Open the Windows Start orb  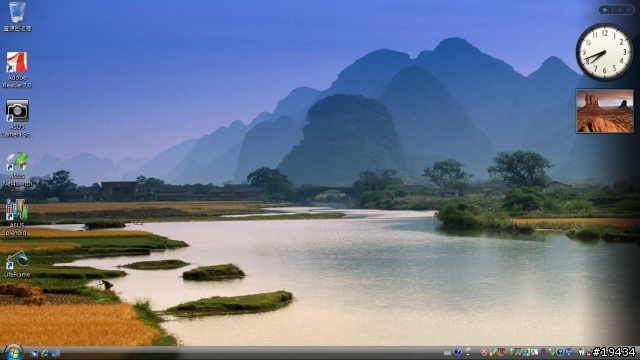[13, 352]
